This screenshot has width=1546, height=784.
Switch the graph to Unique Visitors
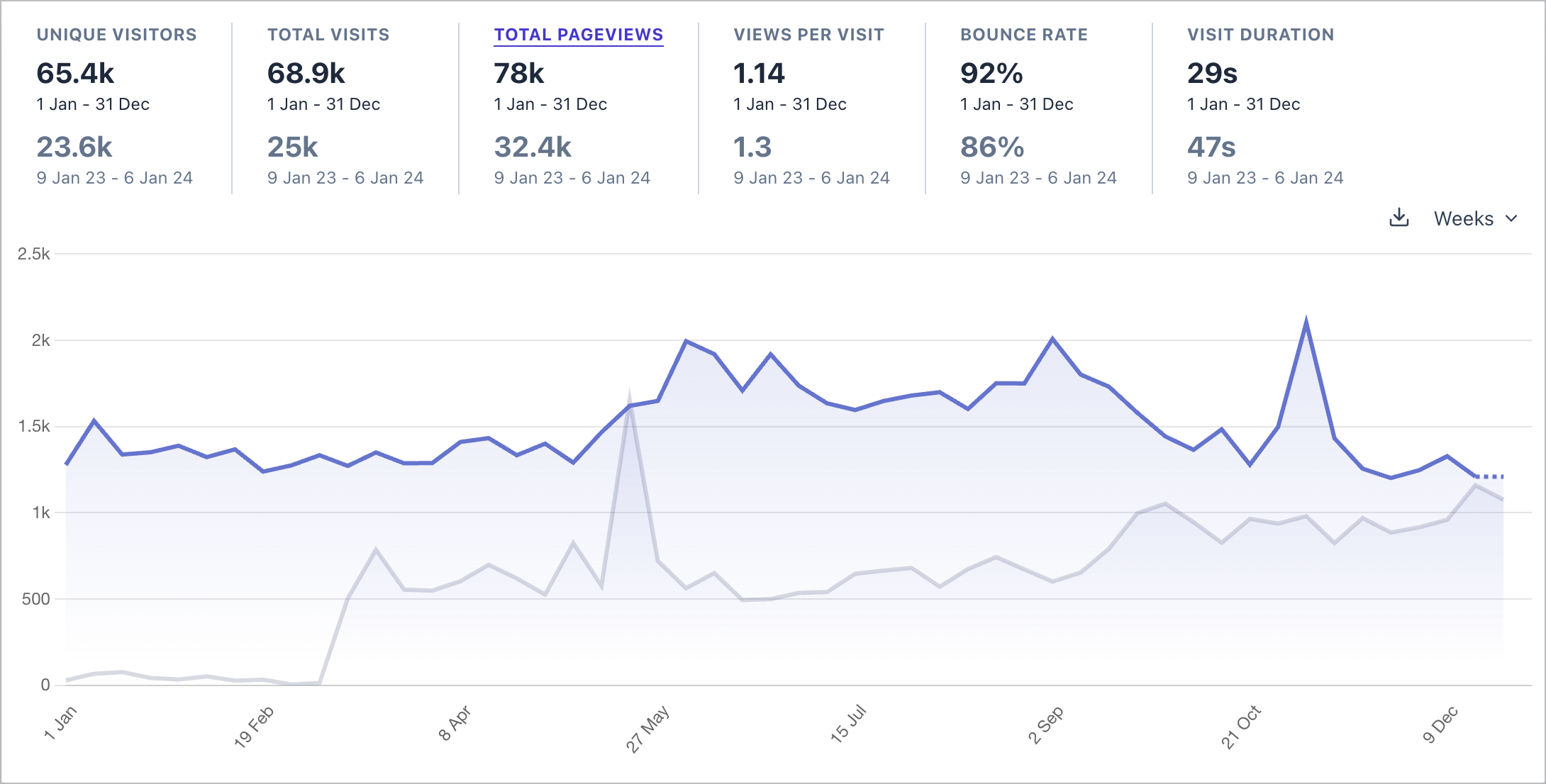pyautogui.click(x=116, y=34)
